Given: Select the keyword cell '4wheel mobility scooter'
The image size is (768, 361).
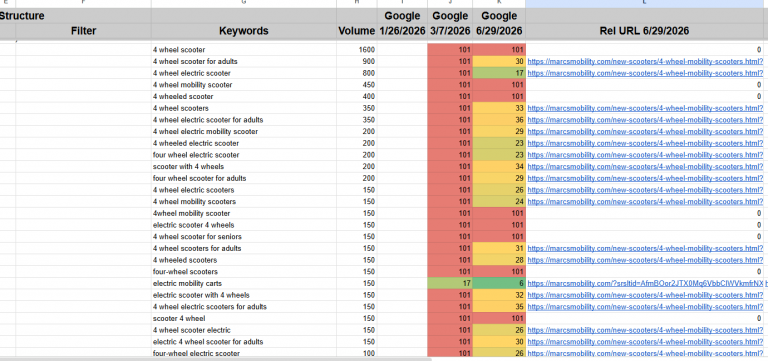Looking at the screenshot, I should 243,214.
